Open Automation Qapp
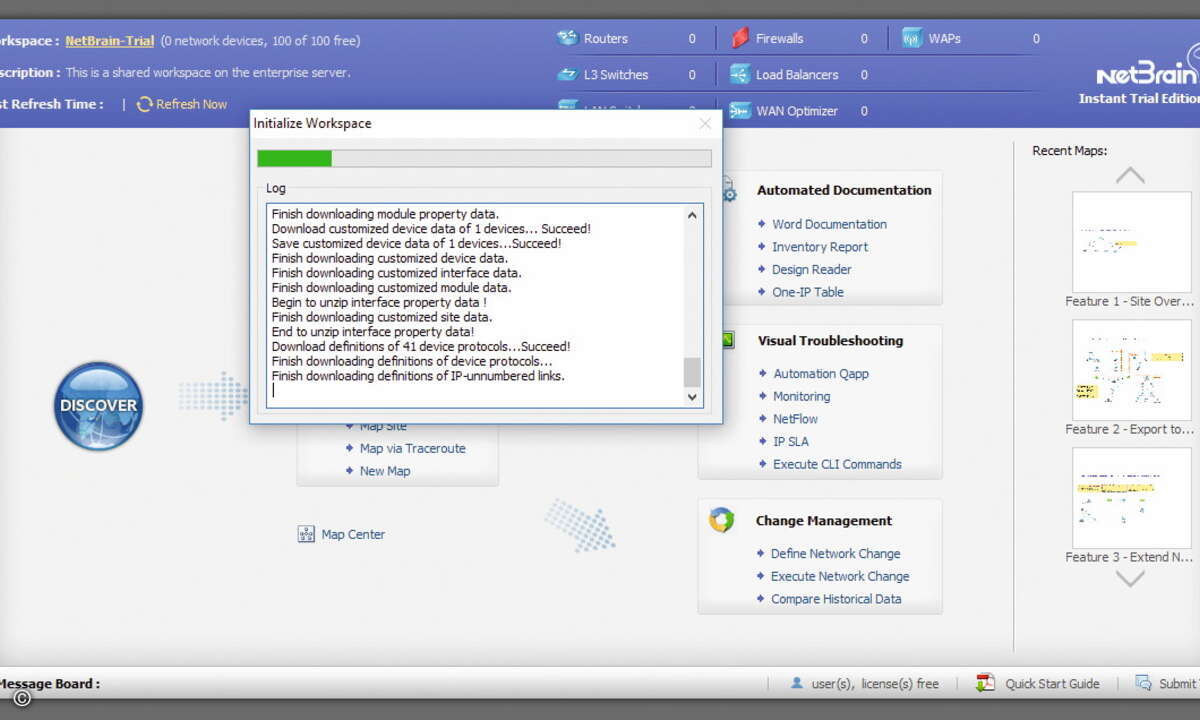 [x=821, y=373]
